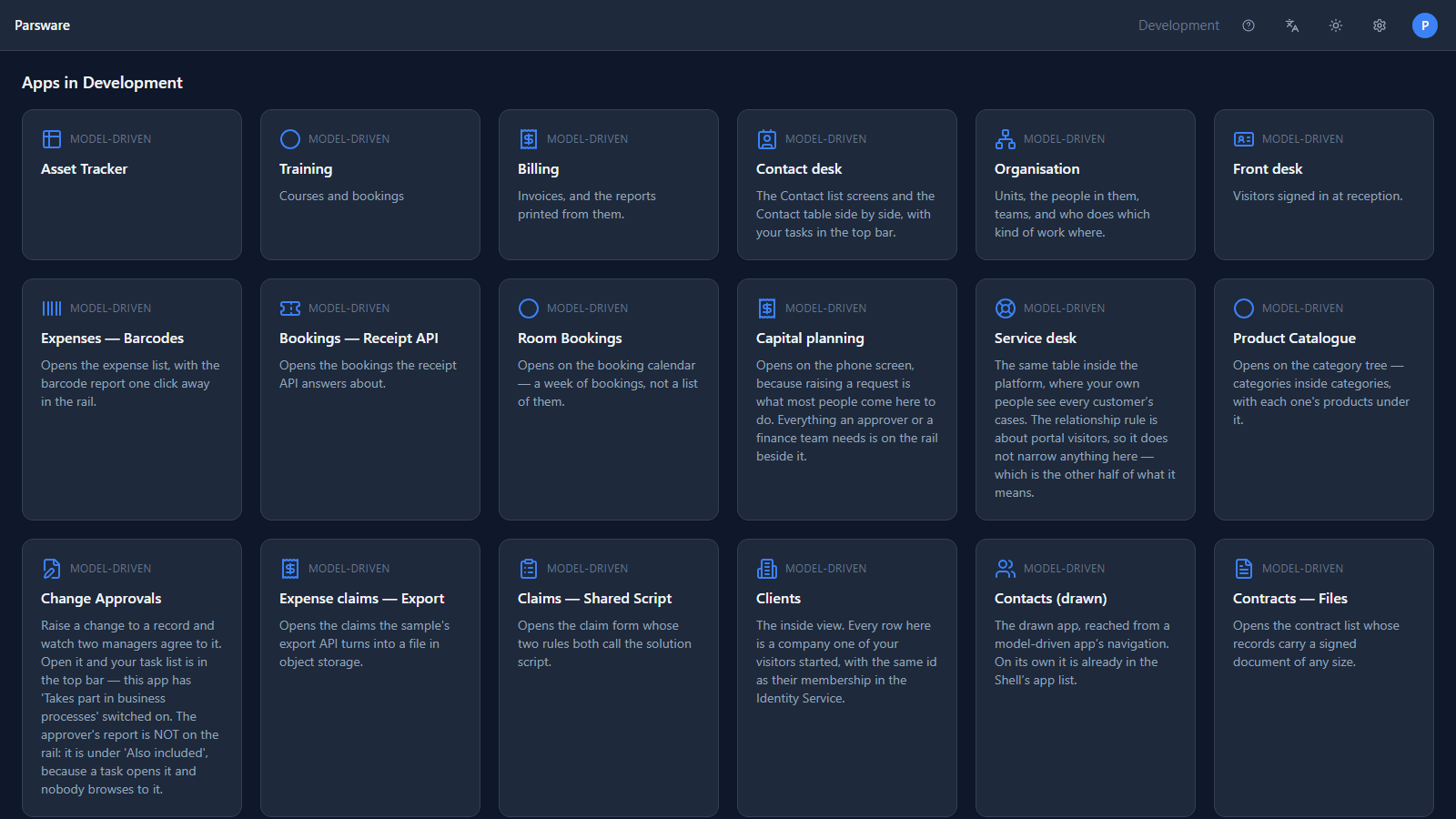Click the Contacts (drawn) people icon
Viewport: 1456px width, 819px height.
1006,569
